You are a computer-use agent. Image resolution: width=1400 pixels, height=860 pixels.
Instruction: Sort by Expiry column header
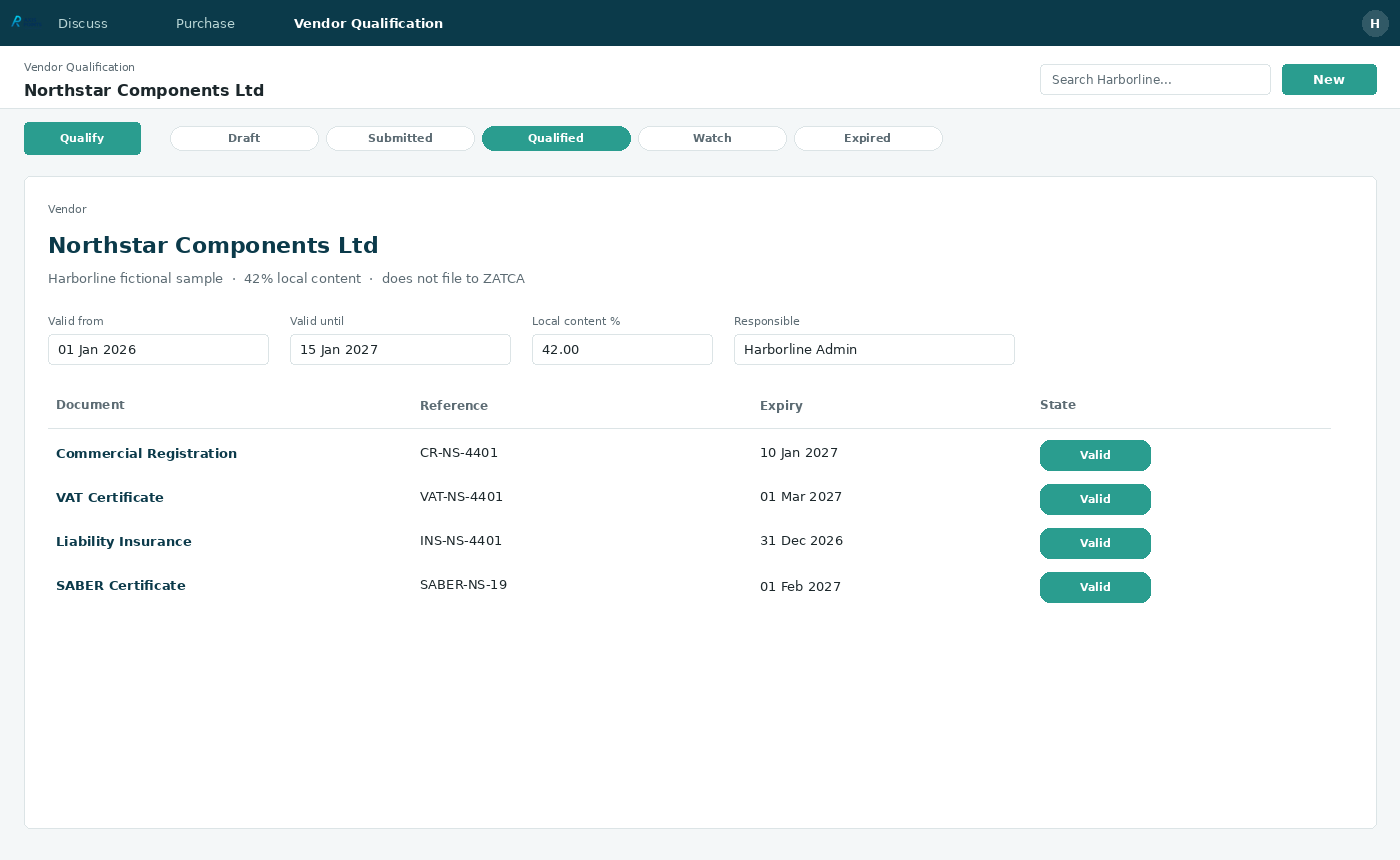click(x=781, y=405)
